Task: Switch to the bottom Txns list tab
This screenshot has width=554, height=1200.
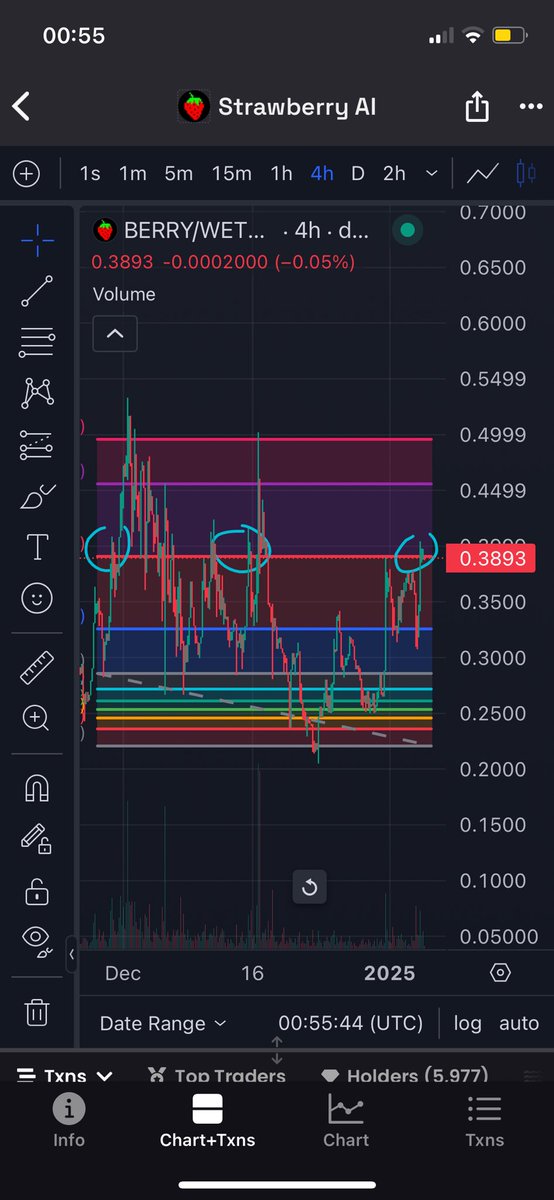Action: pyautogui.click(x=484, y=1120)
